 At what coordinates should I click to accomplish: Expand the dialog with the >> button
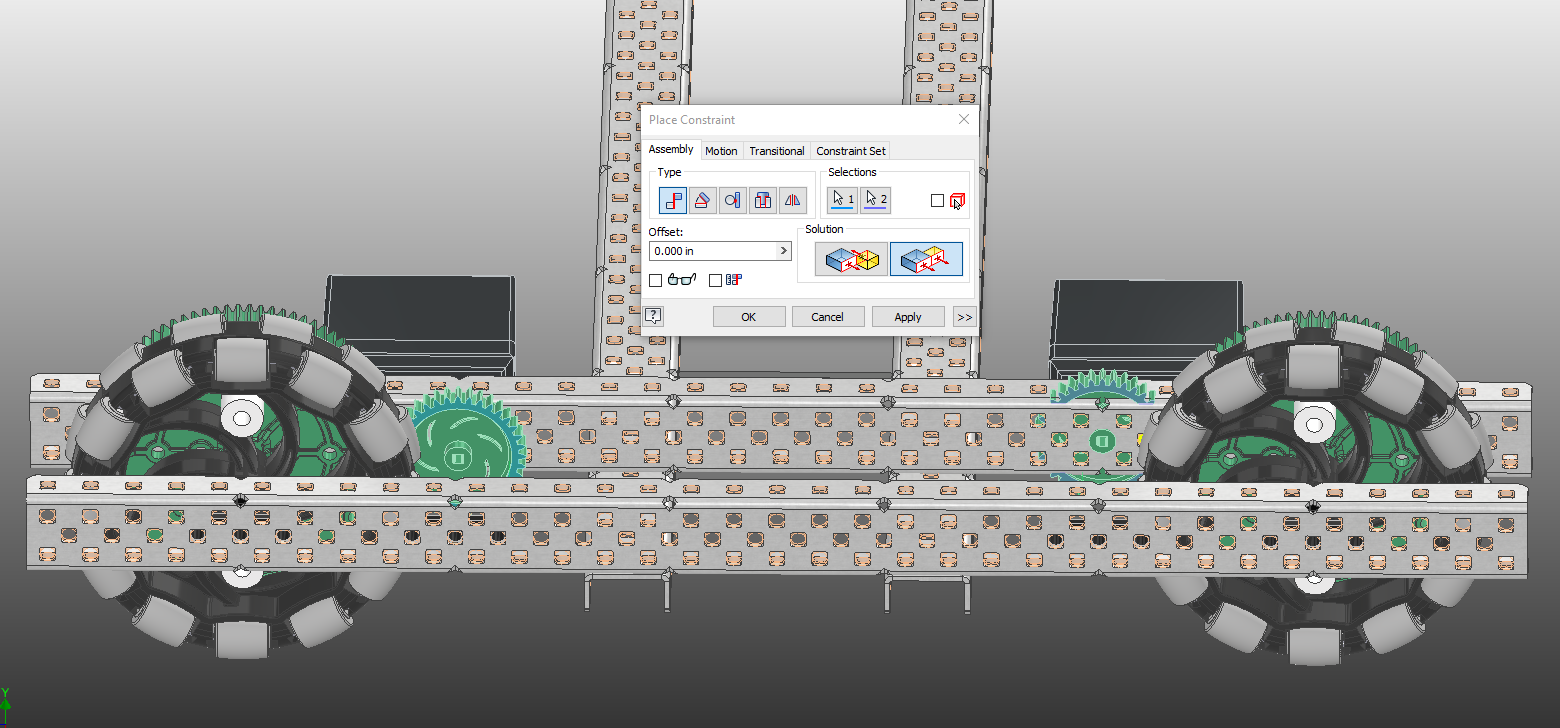(964, 317)
